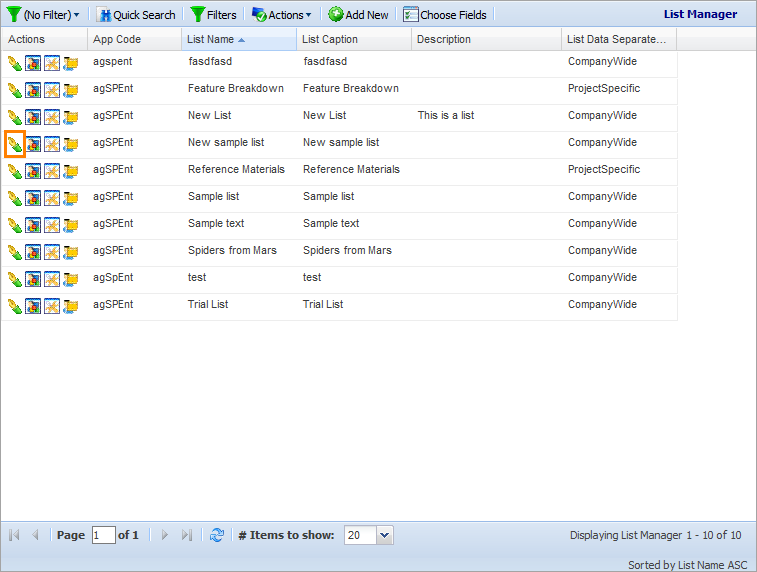Open the folder icon for New sample list
This screenshot has height=572, width=757.
point(70,144)
